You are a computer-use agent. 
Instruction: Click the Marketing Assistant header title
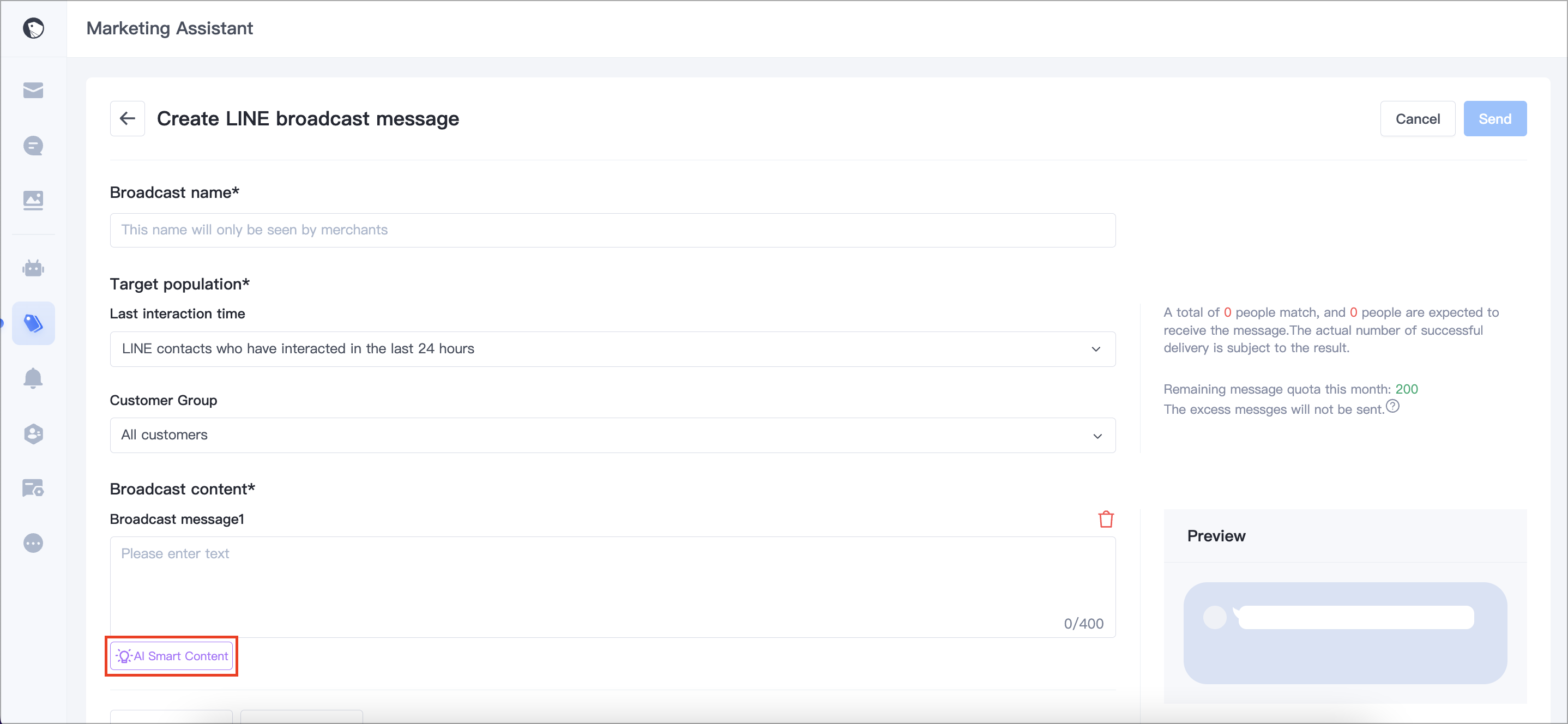coord(170,28)
